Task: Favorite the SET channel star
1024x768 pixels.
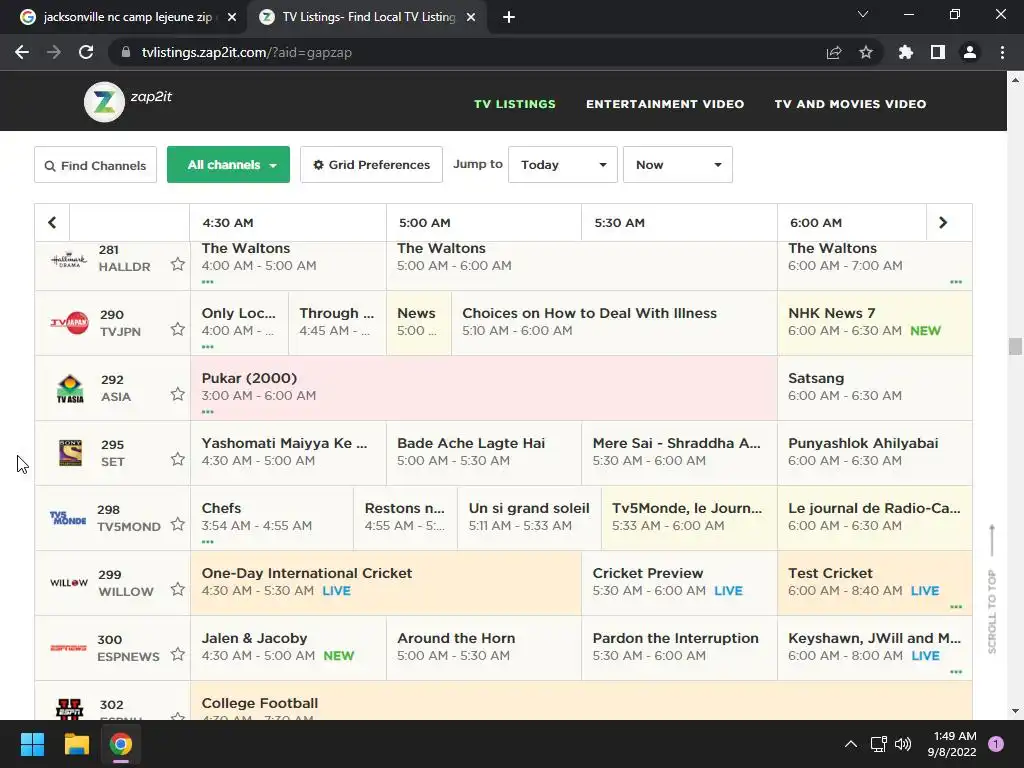Action: click(178, 459)
